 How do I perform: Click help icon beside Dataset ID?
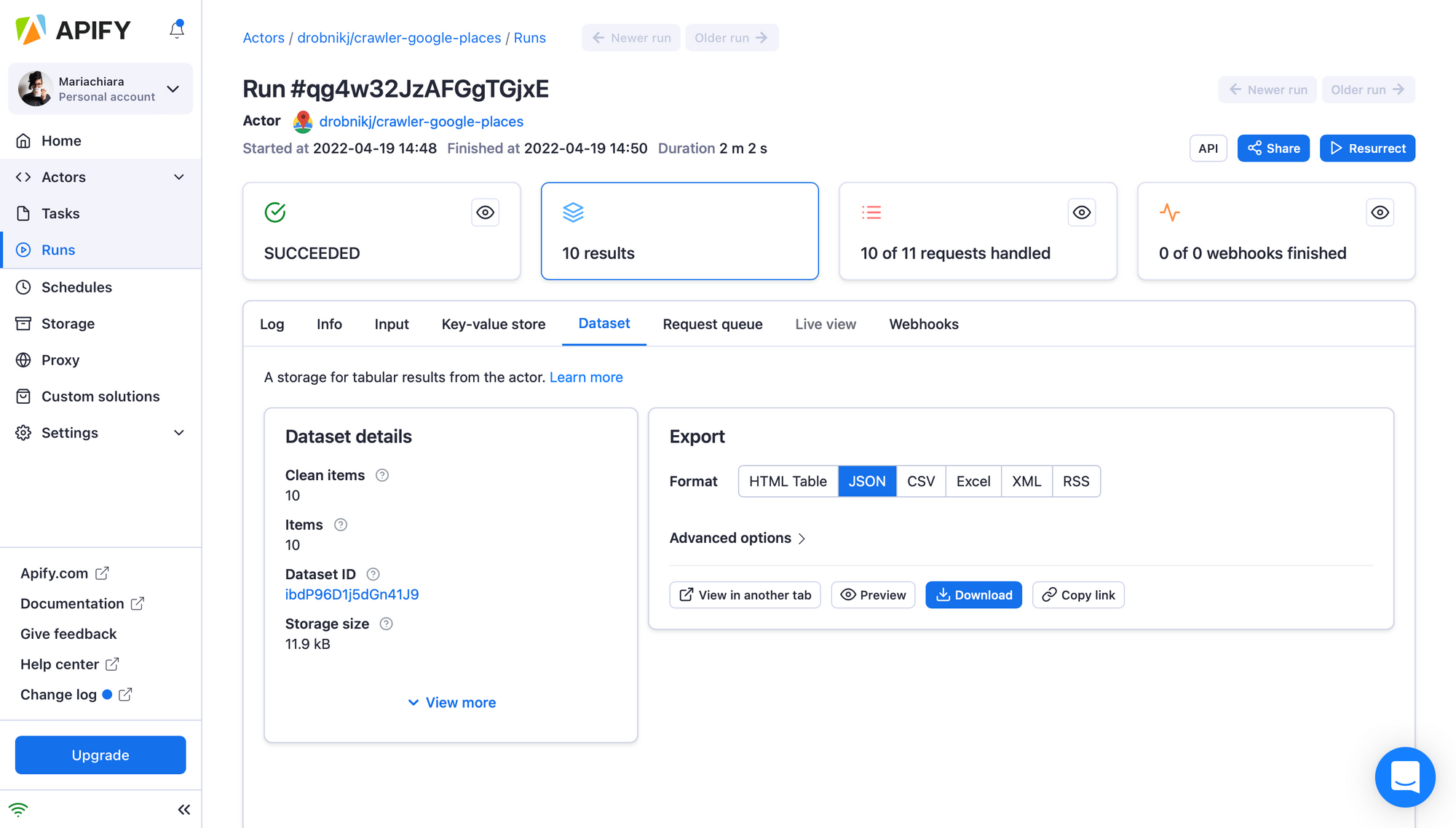[373, 574]
